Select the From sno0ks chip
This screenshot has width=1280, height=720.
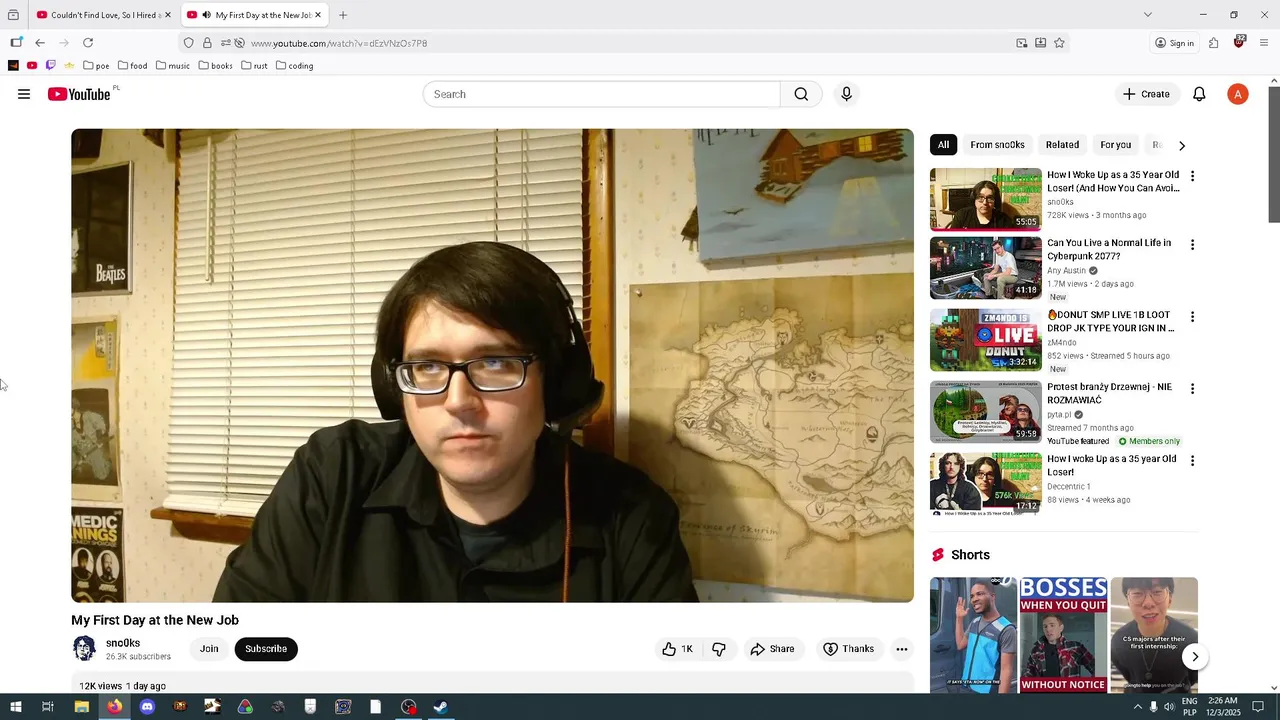(x=997, y=145)
